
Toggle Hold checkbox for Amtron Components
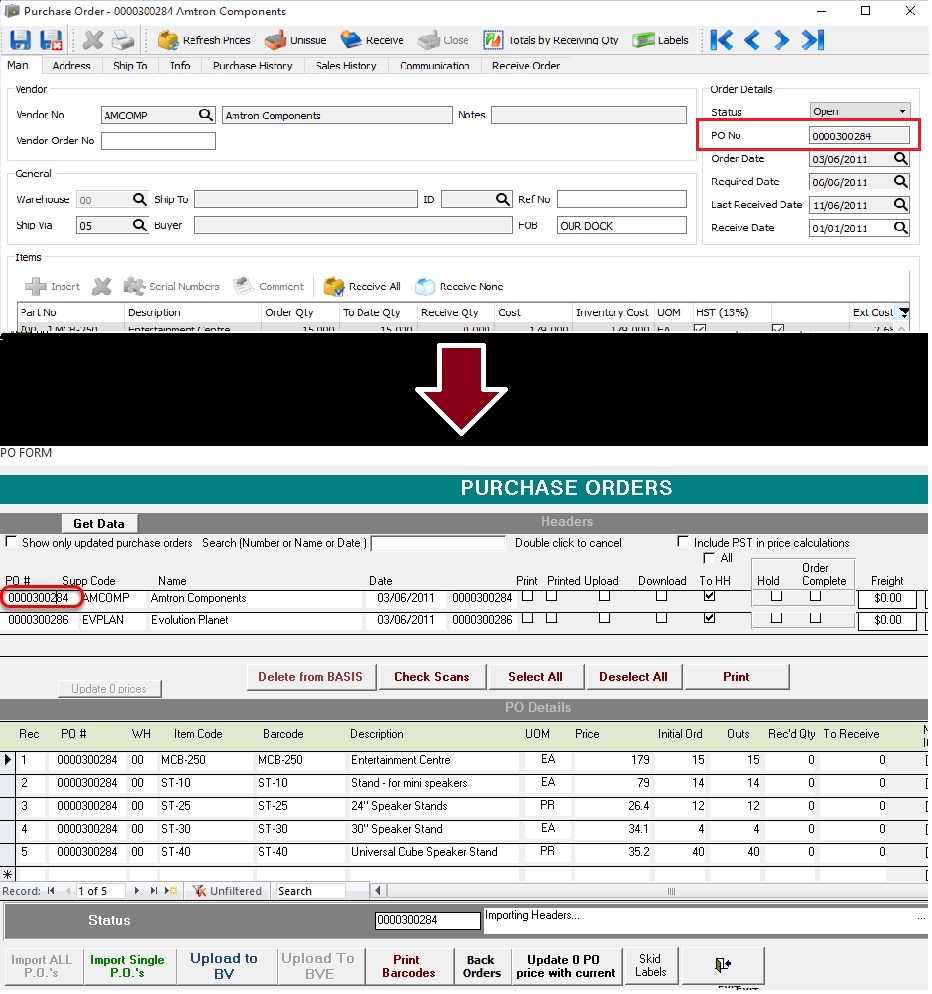[x=776, y=596]
